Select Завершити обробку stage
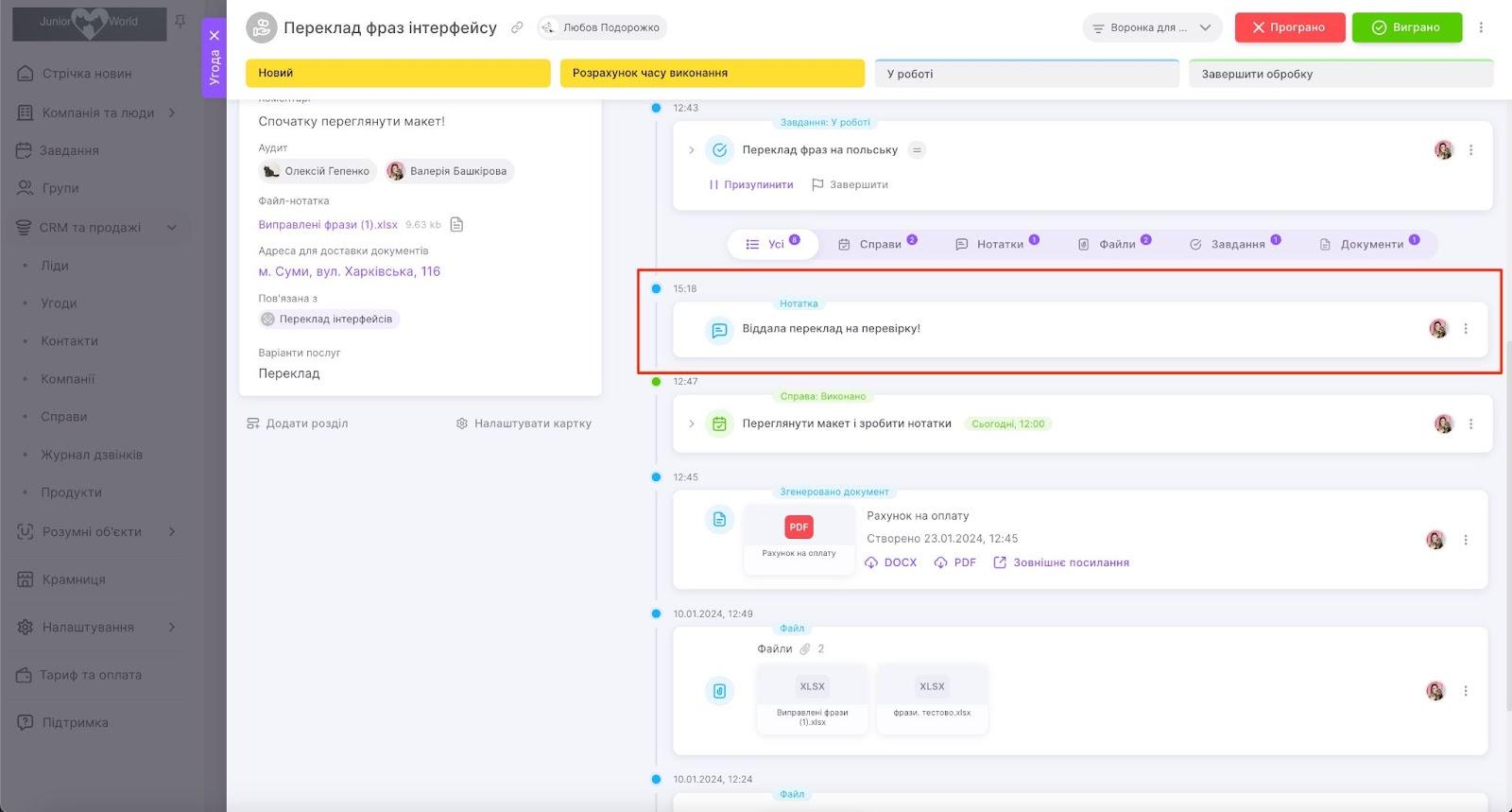Image resolution: width=1512 pixels, height=812 pixels. (1341, 74)
